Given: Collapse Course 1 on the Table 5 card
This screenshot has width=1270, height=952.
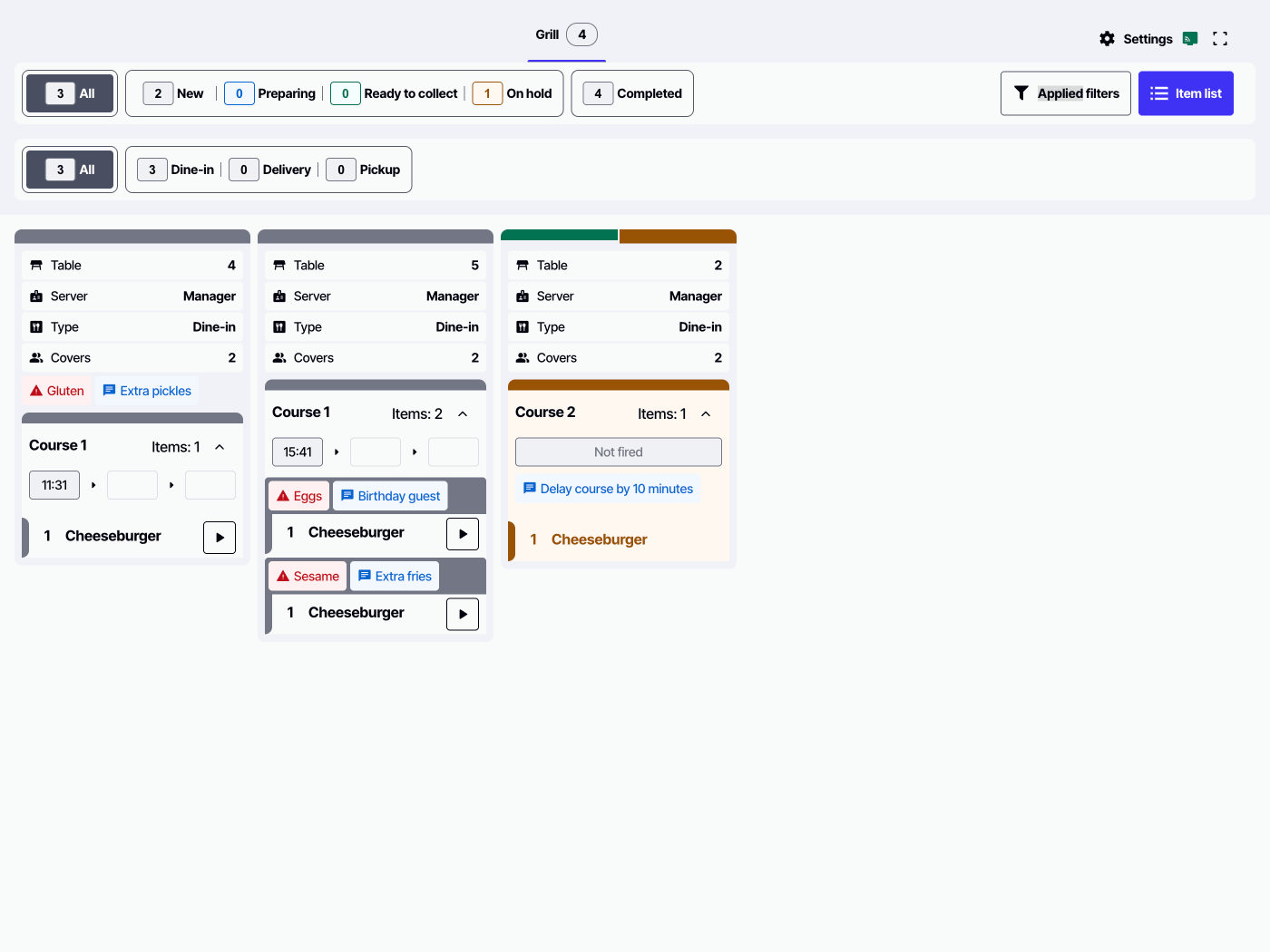Looking at the screenshot, I should (x=463, y=413).
